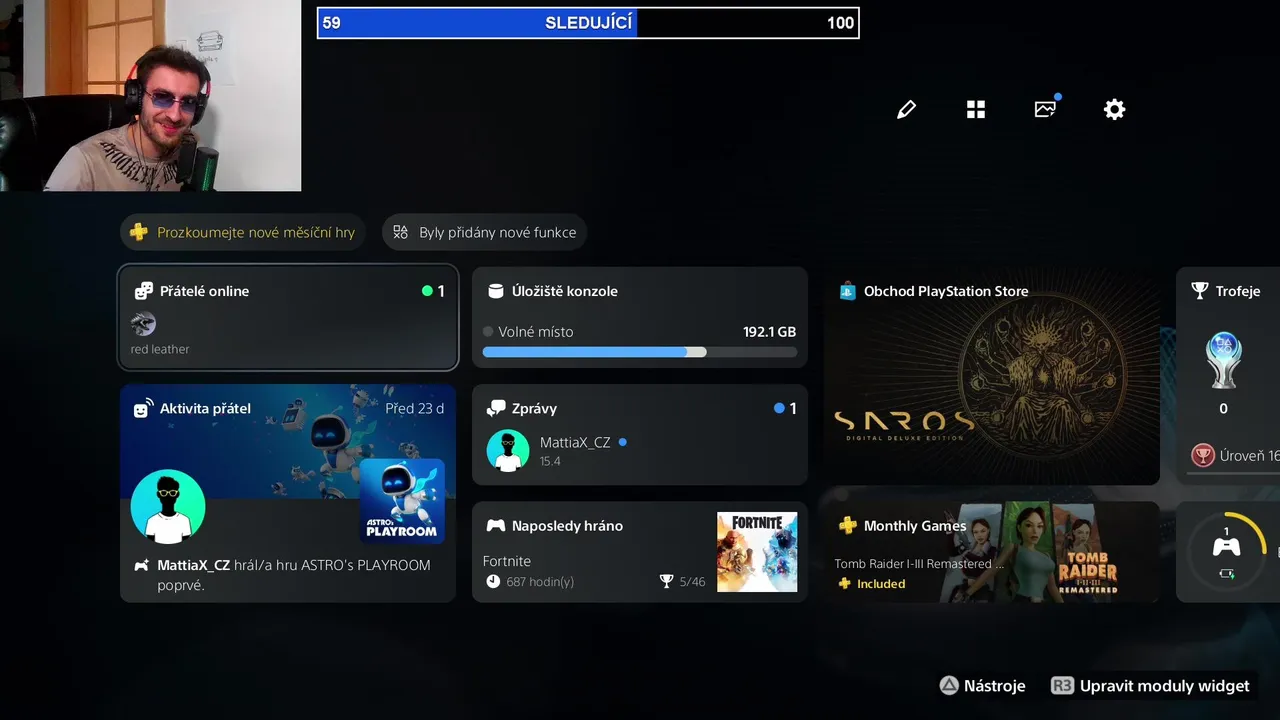Open the SAROS Digital Deluxe Edition banner
Image resolution: width=1280 pixels, height=720 pixels.
pos(904,424)
